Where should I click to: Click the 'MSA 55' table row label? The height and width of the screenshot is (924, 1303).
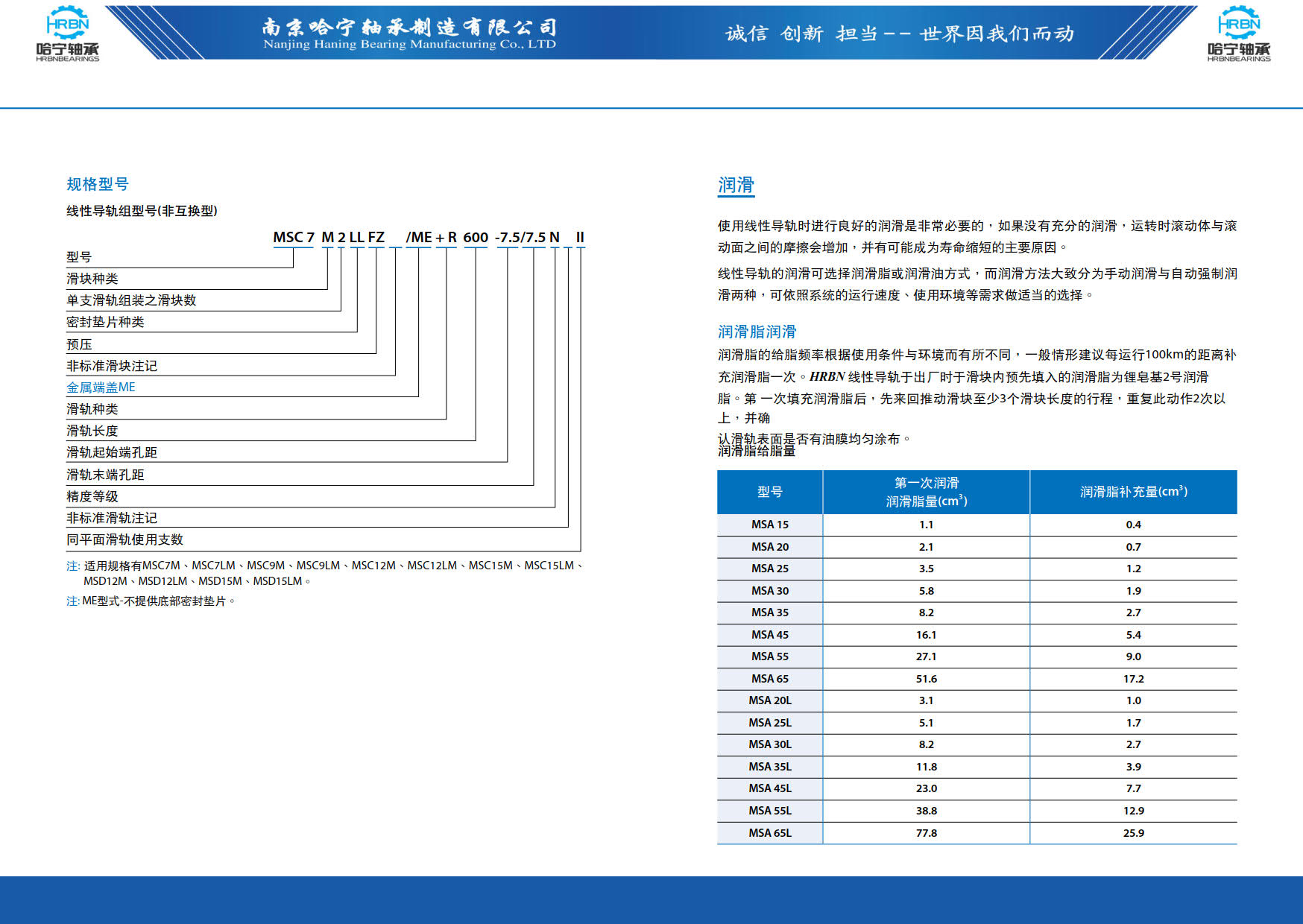click(x=770, y=656)
